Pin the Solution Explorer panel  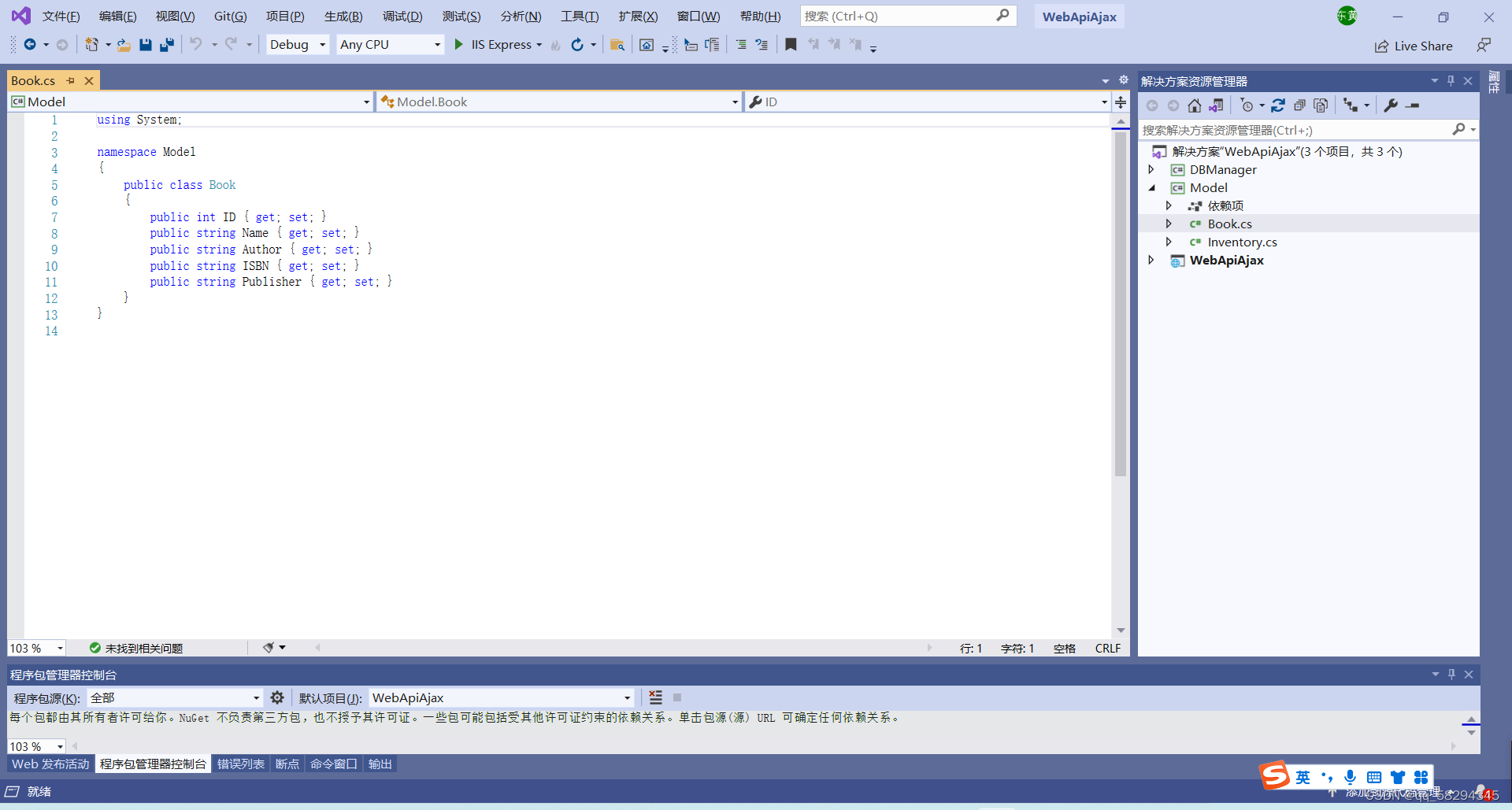coord(1451,80)
